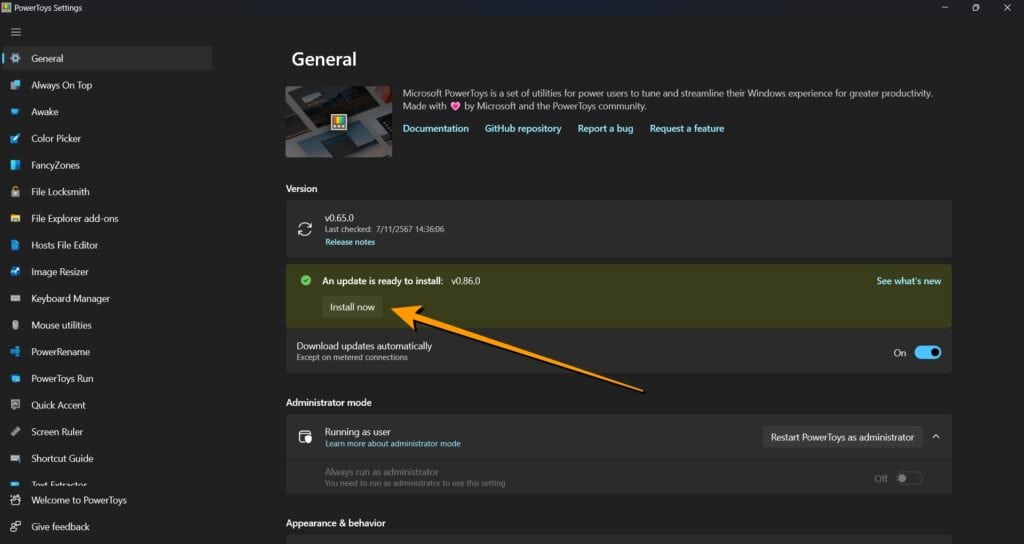Open FancyZones via its sidebar icon

[x=15, y=165]
